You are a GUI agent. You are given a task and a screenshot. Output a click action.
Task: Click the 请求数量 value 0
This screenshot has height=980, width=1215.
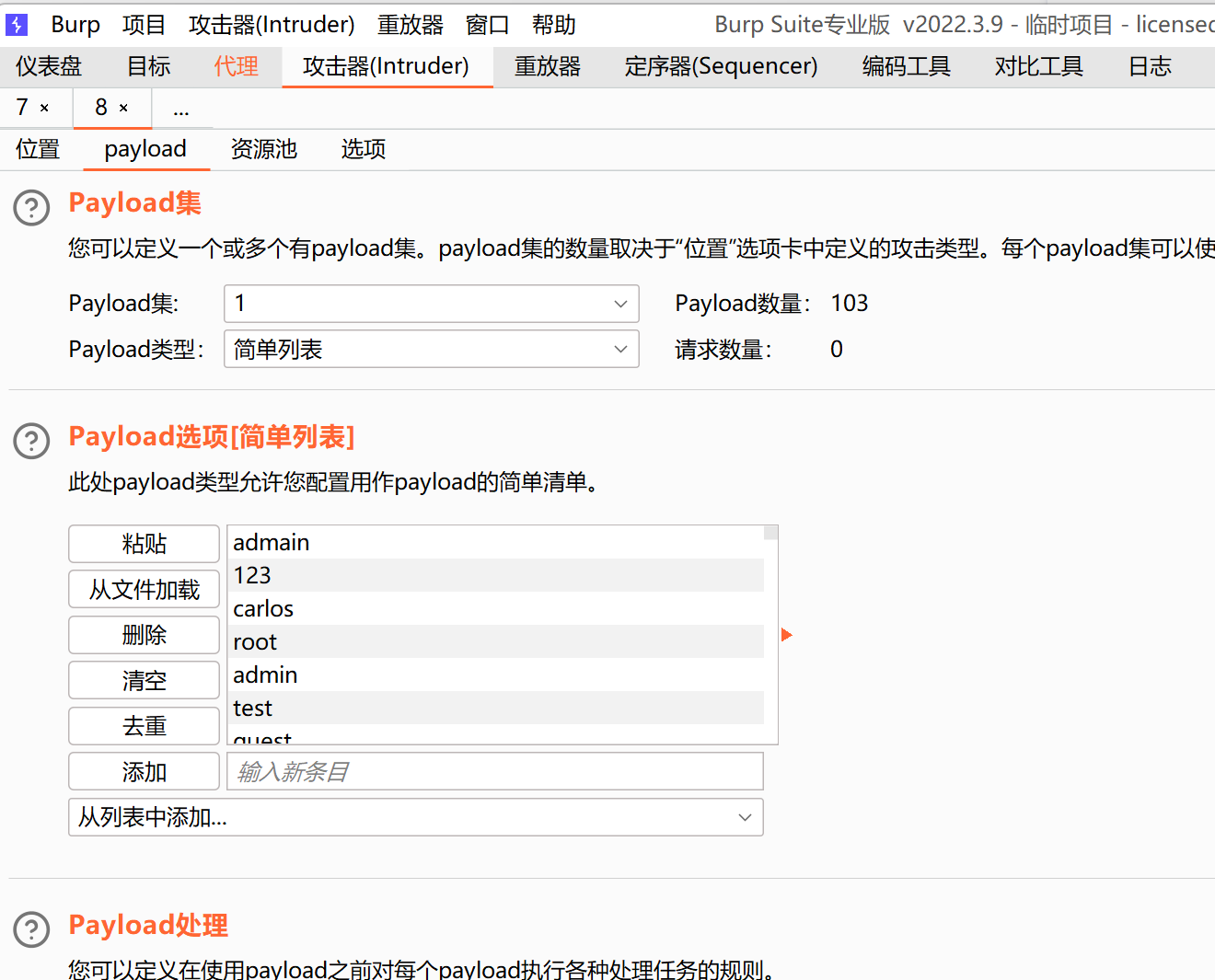(x=837, y=350)
